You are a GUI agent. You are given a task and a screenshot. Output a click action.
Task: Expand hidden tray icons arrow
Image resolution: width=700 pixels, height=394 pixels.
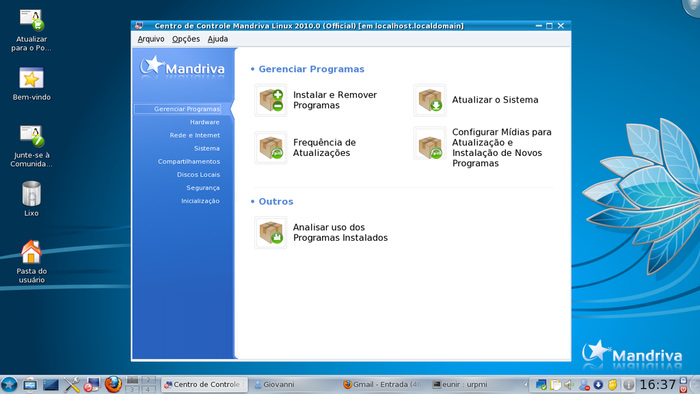point(526,385)
